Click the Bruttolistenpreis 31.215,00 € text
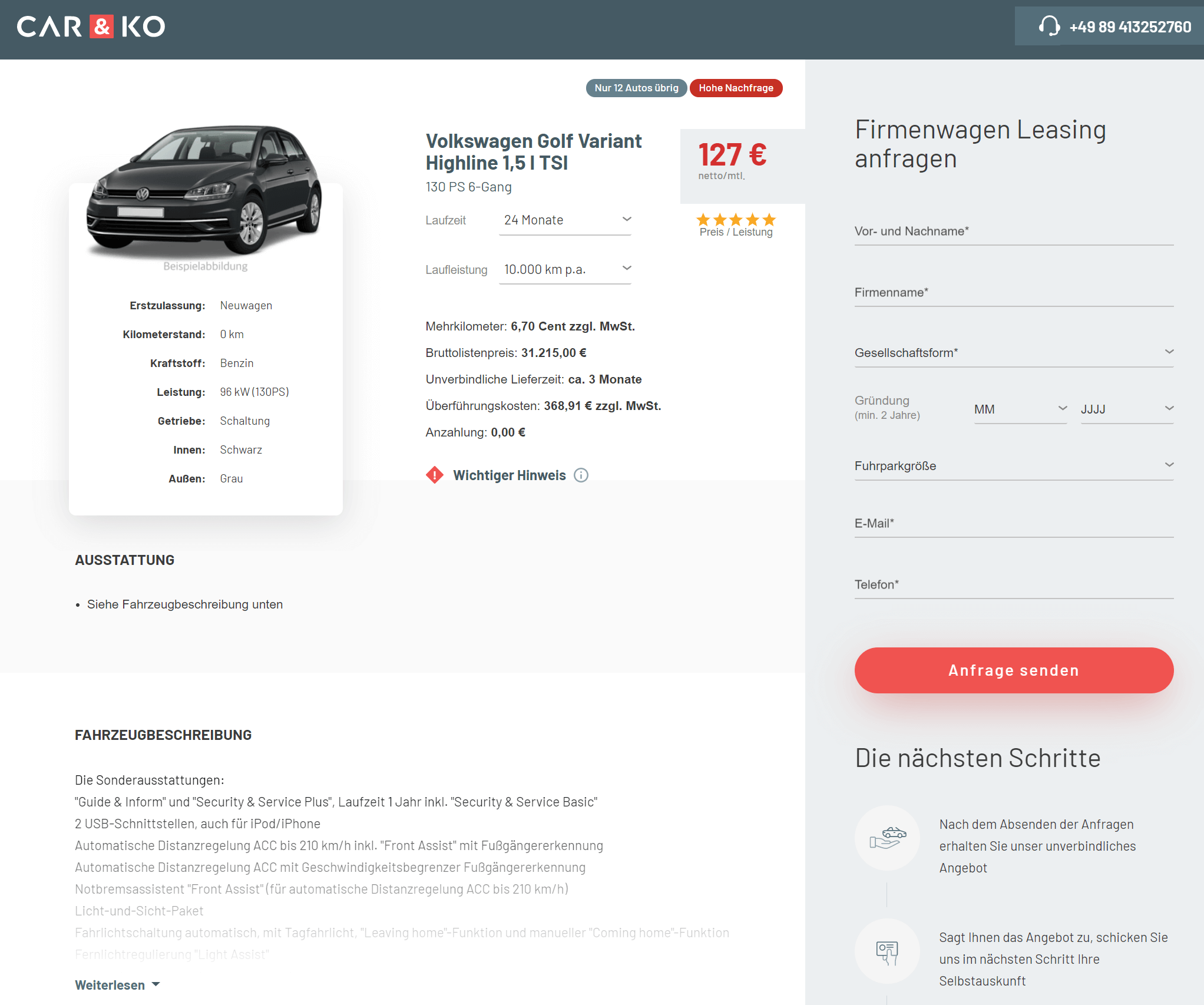The width and height of the screenshot is (1204, 1005). pos(506,353)
